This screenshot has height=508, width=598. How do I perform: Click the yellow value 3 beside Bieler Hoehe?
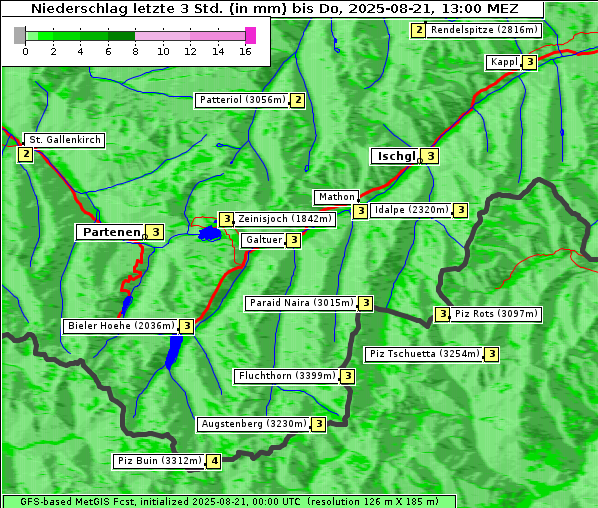pos(186,326)
